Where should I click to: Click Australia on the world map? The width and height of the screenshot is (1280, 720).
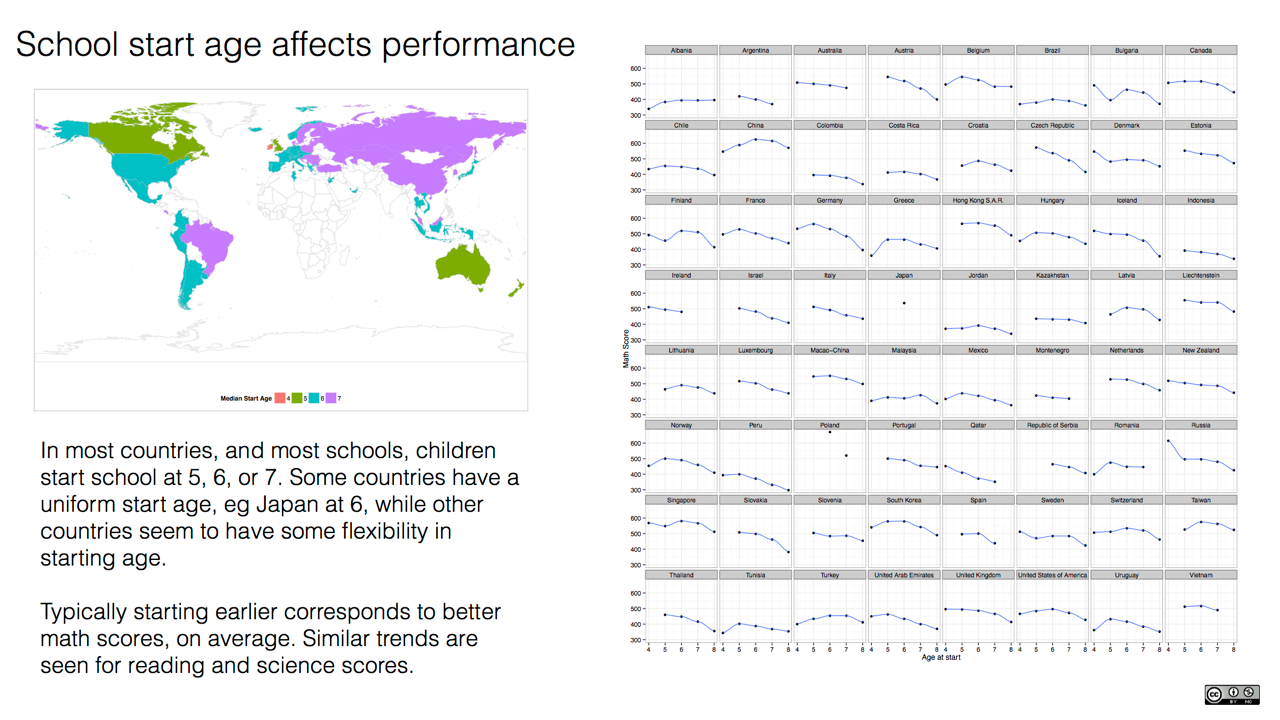click(462, 264)
